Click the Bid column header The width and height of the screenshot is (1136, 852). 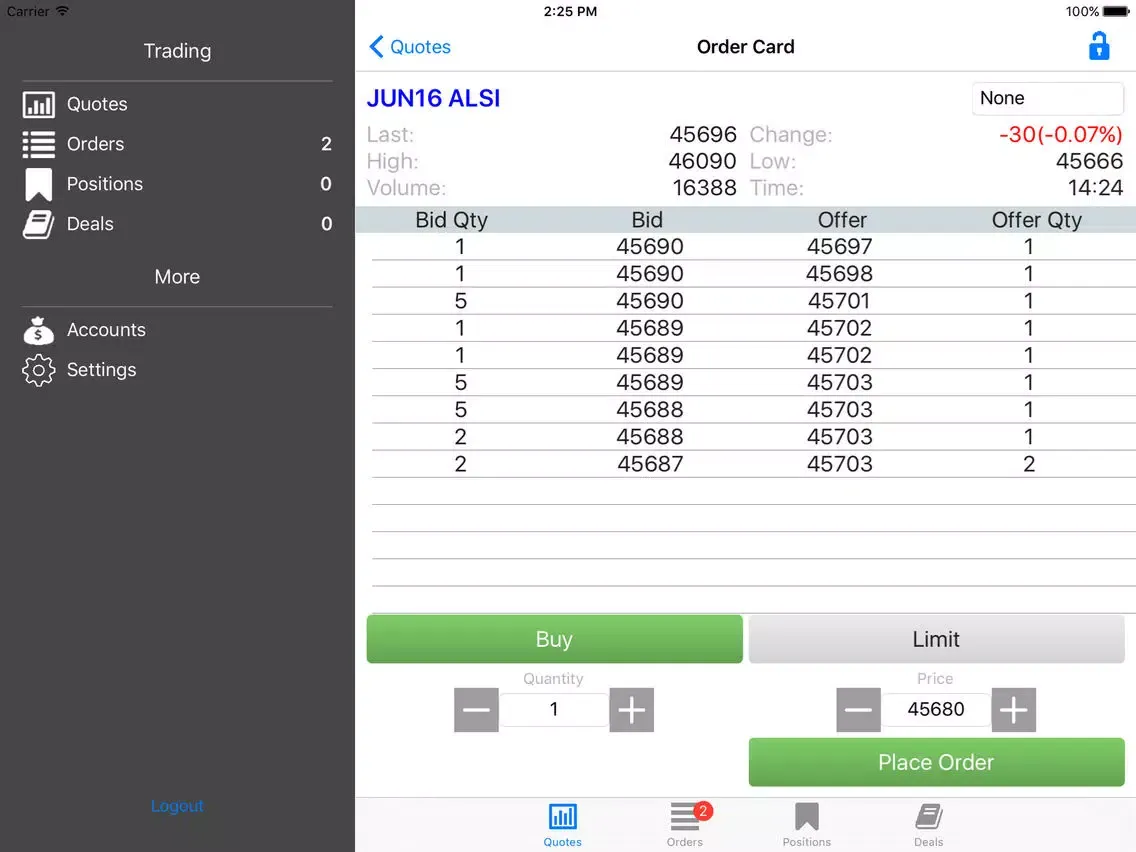[647, 220]
